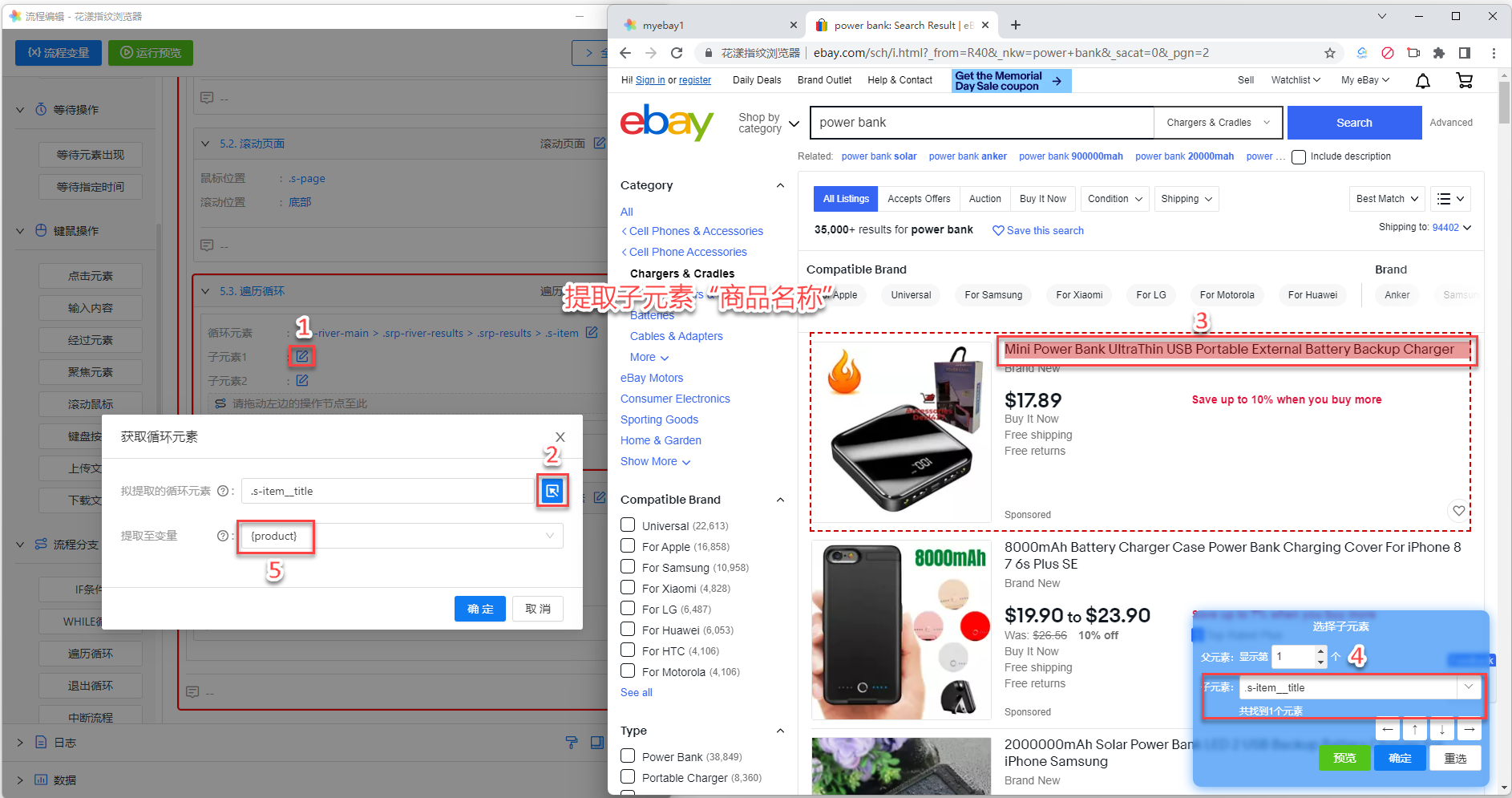Open the Watchlist menu

click(1296, 80)
